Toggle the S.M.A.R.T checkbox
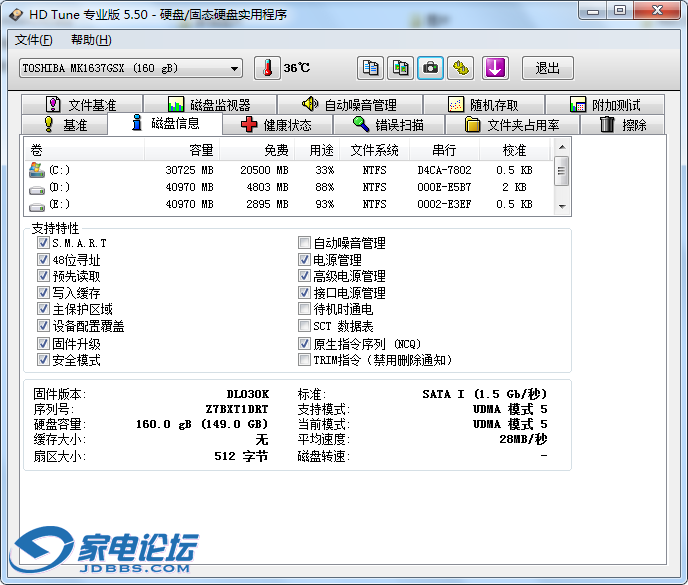The image size is (688, 585). [43, 243]
